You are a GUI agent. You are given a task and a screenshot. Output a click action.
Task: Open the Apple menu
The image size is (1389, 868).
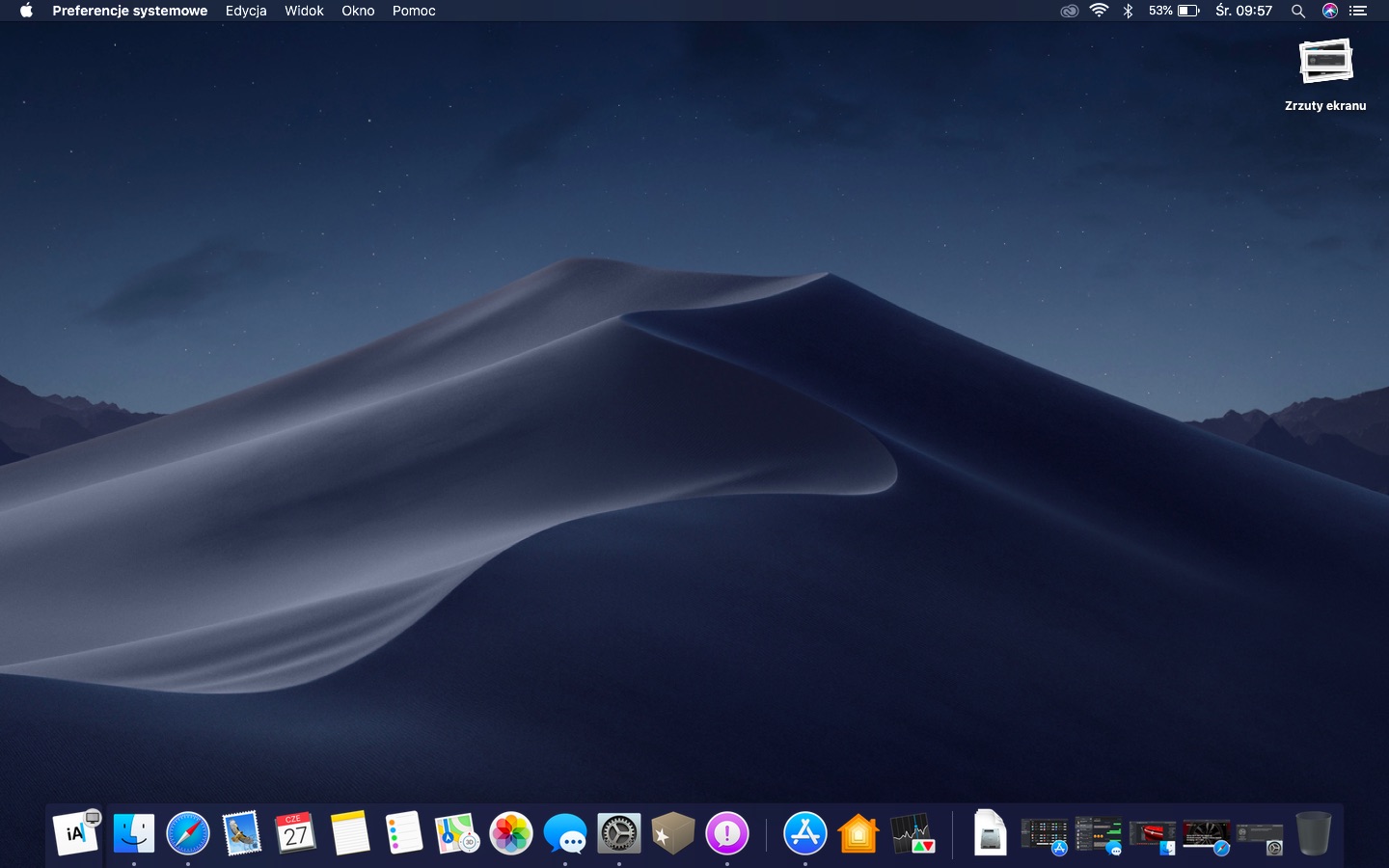pos(26,11)
